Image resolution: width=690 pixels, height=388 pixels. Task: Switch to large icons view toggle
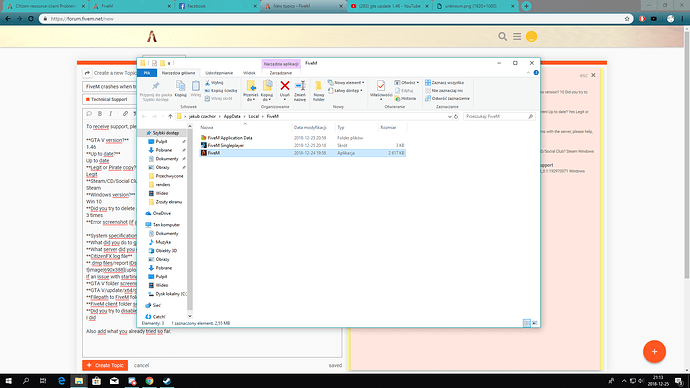point(535,323)
